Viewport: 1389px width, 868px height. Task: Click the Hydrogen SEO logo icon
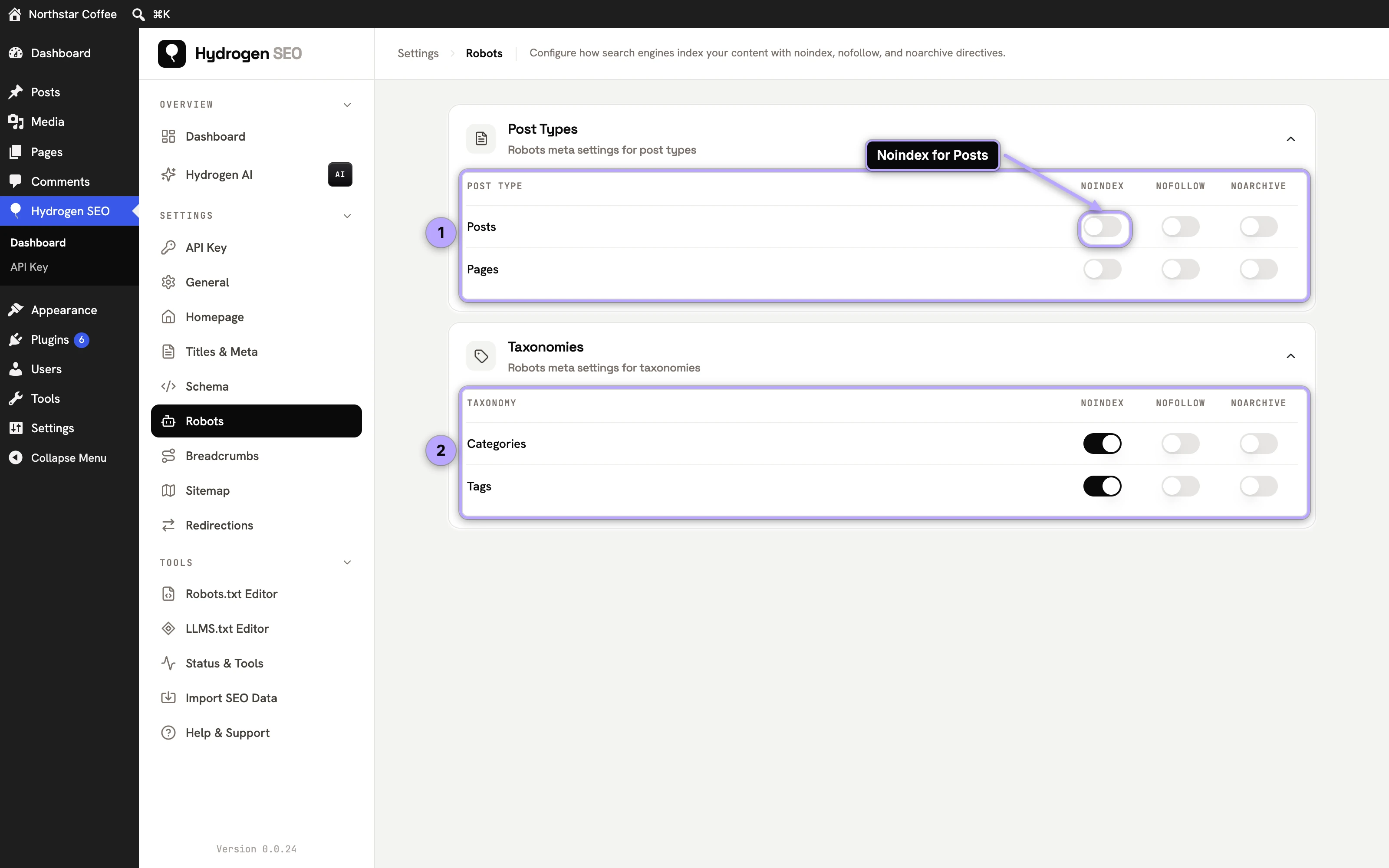click(171, 53)
